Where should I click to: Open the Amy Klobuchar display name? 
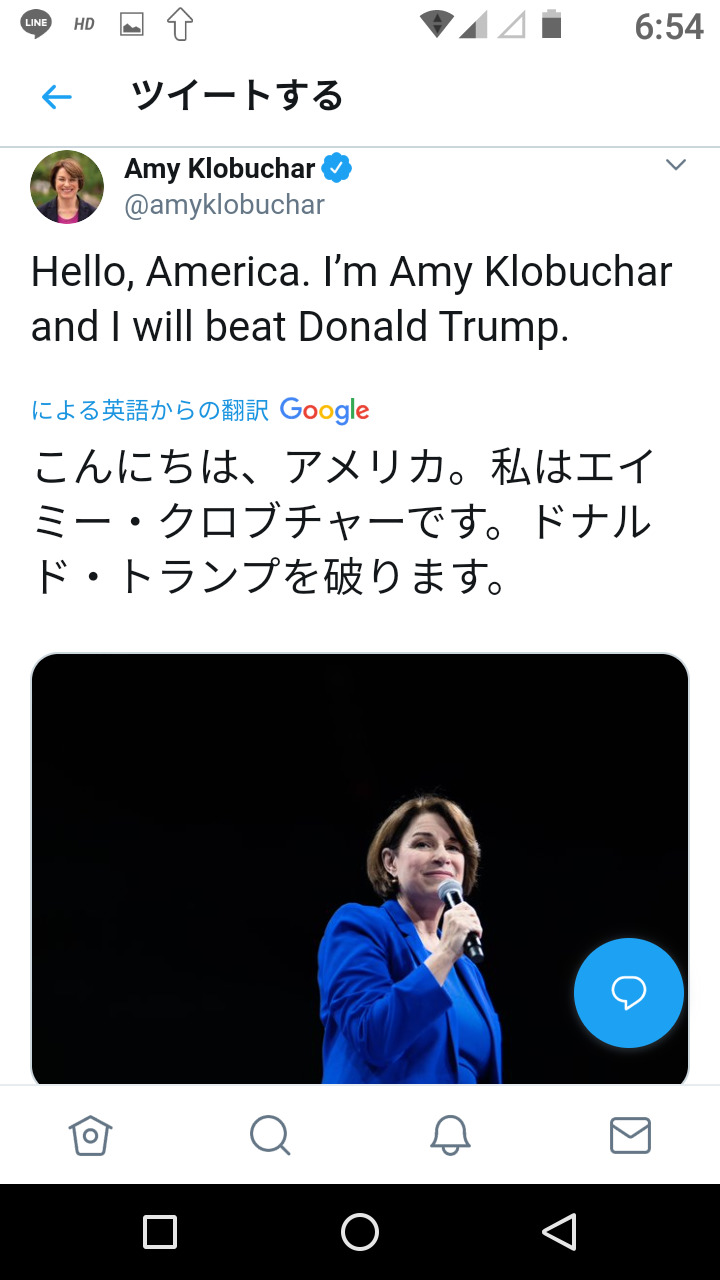click(219, 169)
